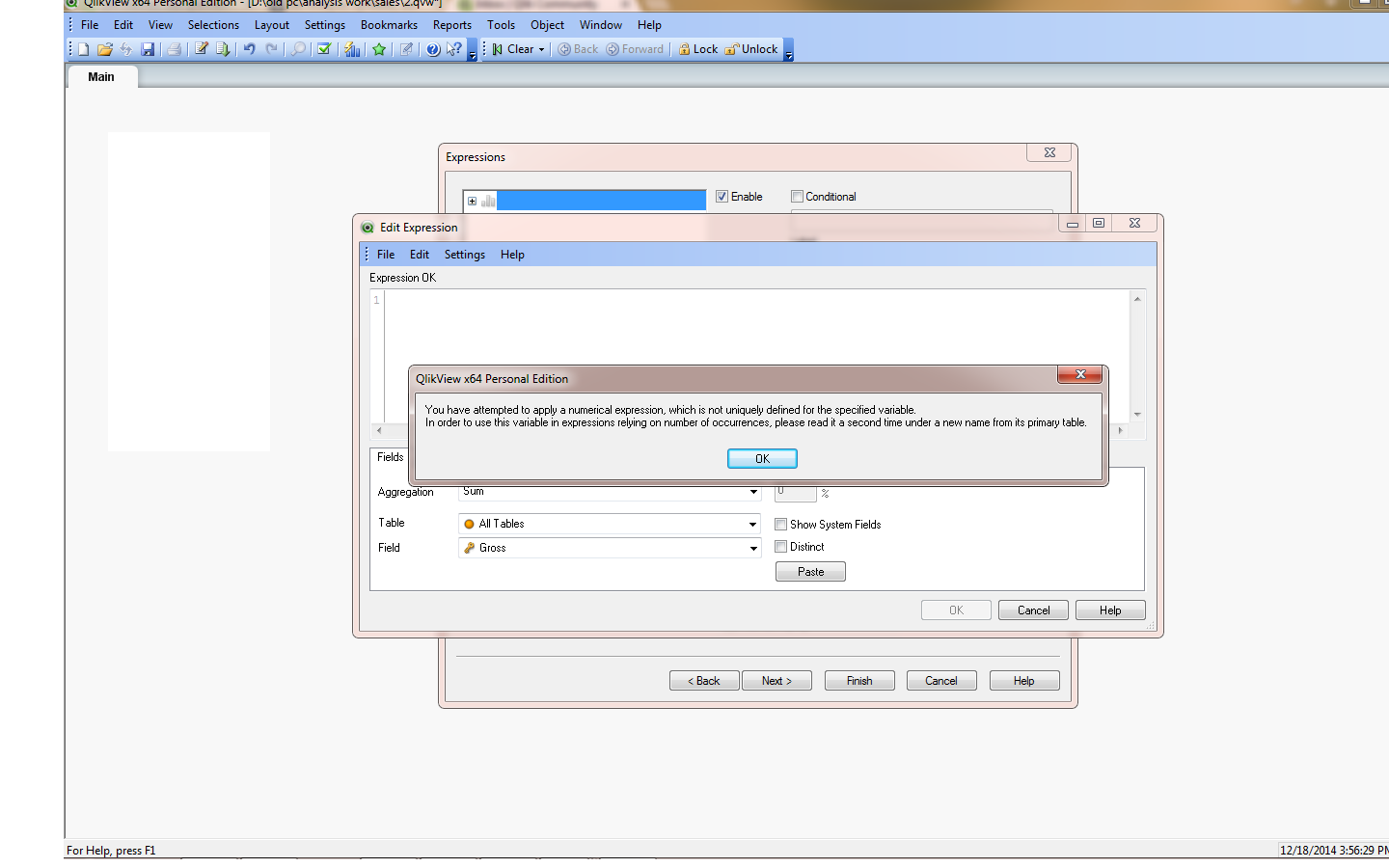Open the File menu in Edit Expression

(x=386, y=255)
